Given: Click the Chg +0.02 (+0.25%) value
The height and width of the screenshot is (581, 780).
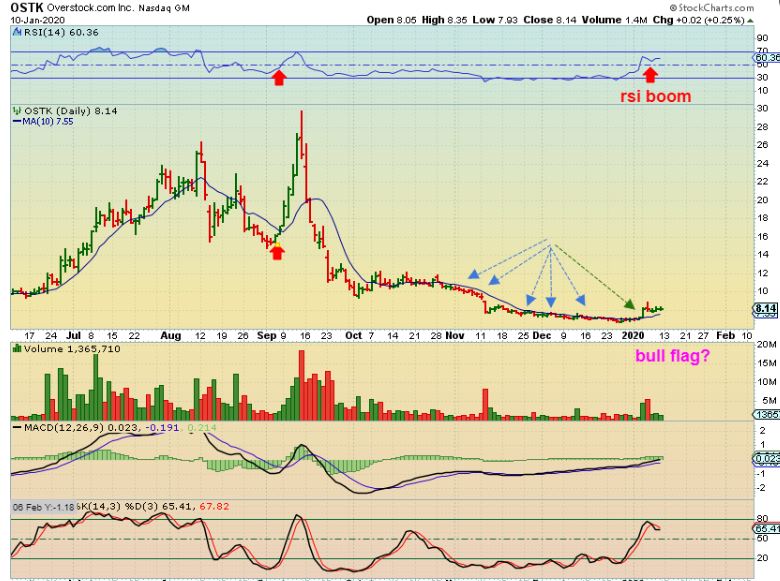Looking at the screenshot, I should [x=698, y=20].
